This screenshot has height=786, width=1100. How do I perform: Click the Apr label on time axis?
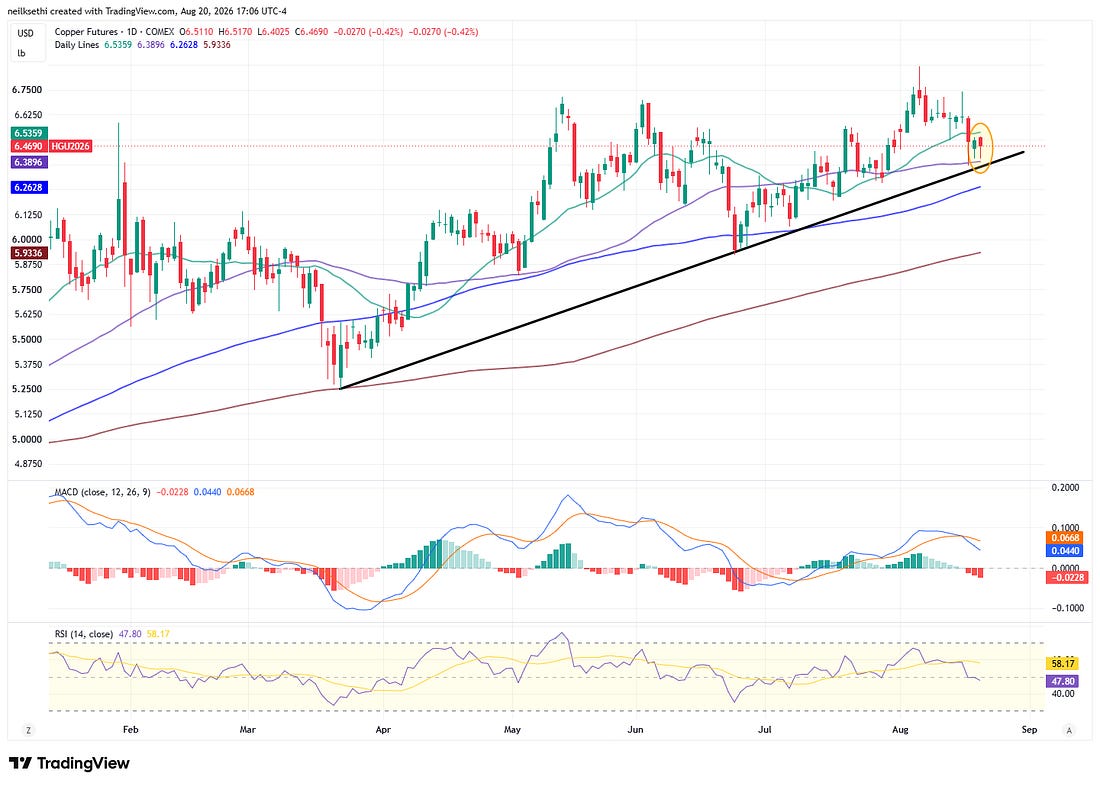tap(383, 730)
